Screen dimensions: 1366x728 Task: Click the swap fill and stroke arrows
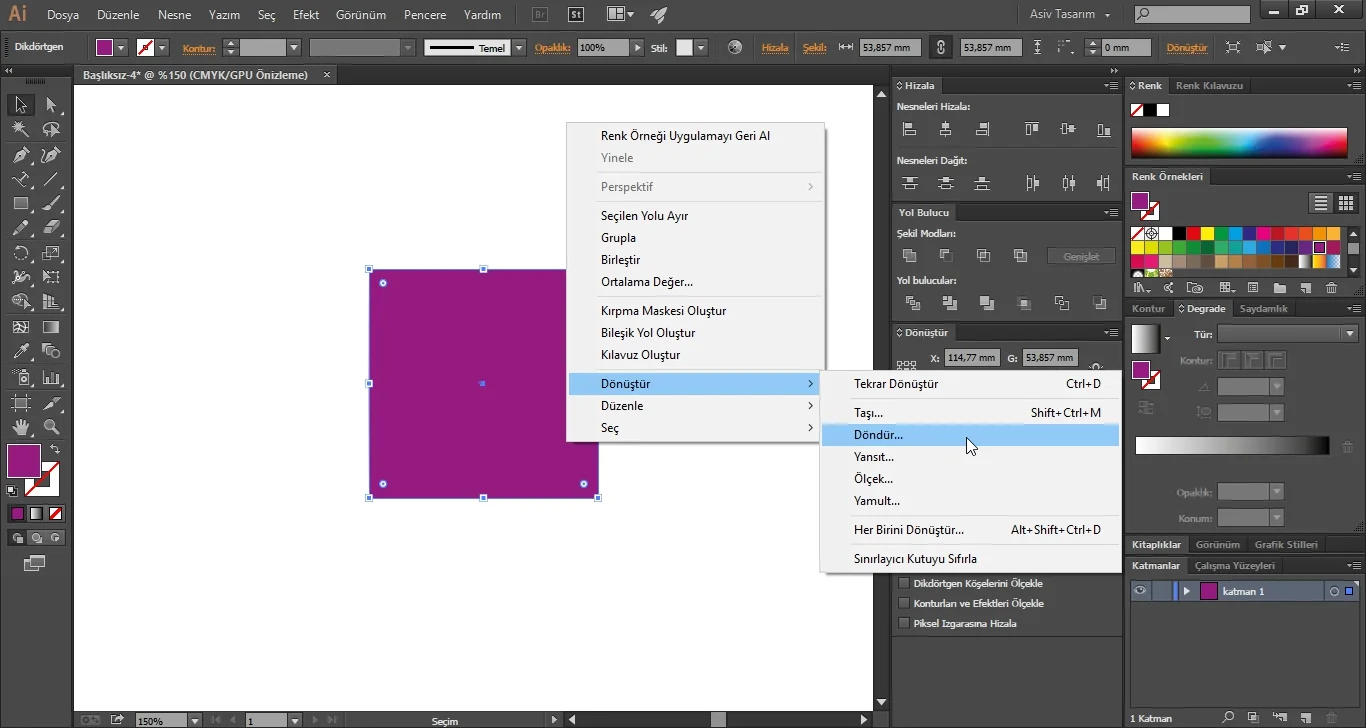point(55,450)
